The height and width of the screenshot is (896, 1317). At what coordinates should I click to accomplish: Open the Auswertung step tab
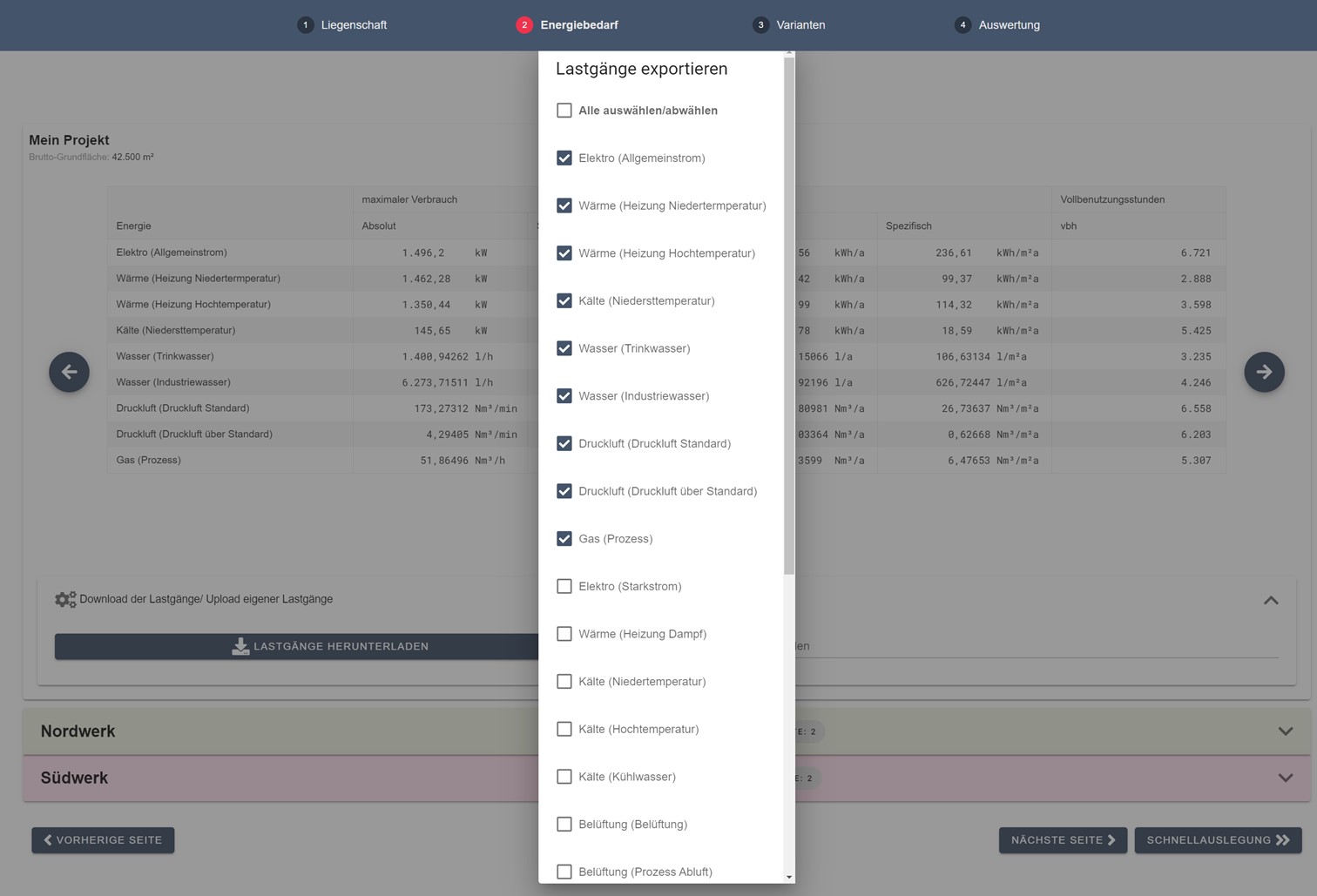click(x=1009, y=25)
